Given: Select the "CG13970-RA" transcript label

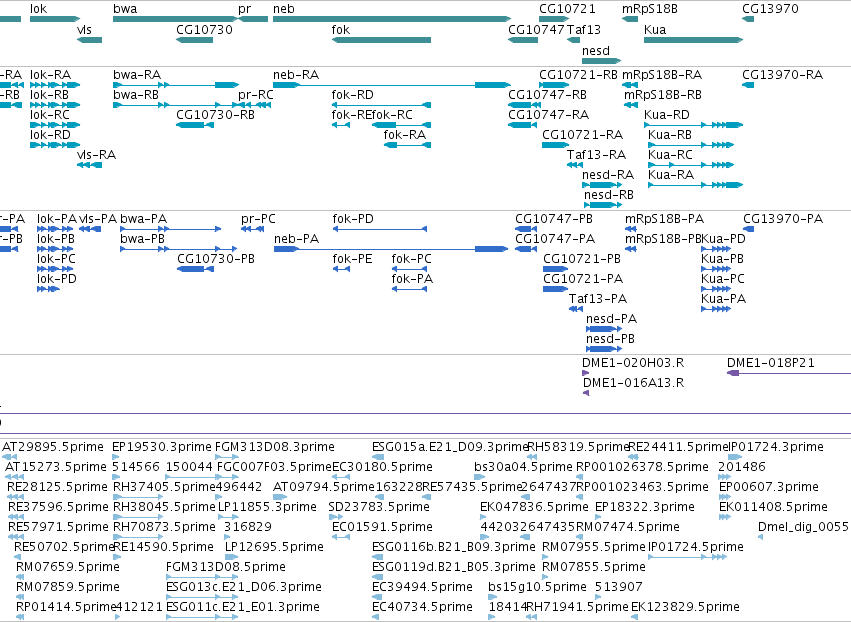Looking at the screenshot, I should click(783, 75).
